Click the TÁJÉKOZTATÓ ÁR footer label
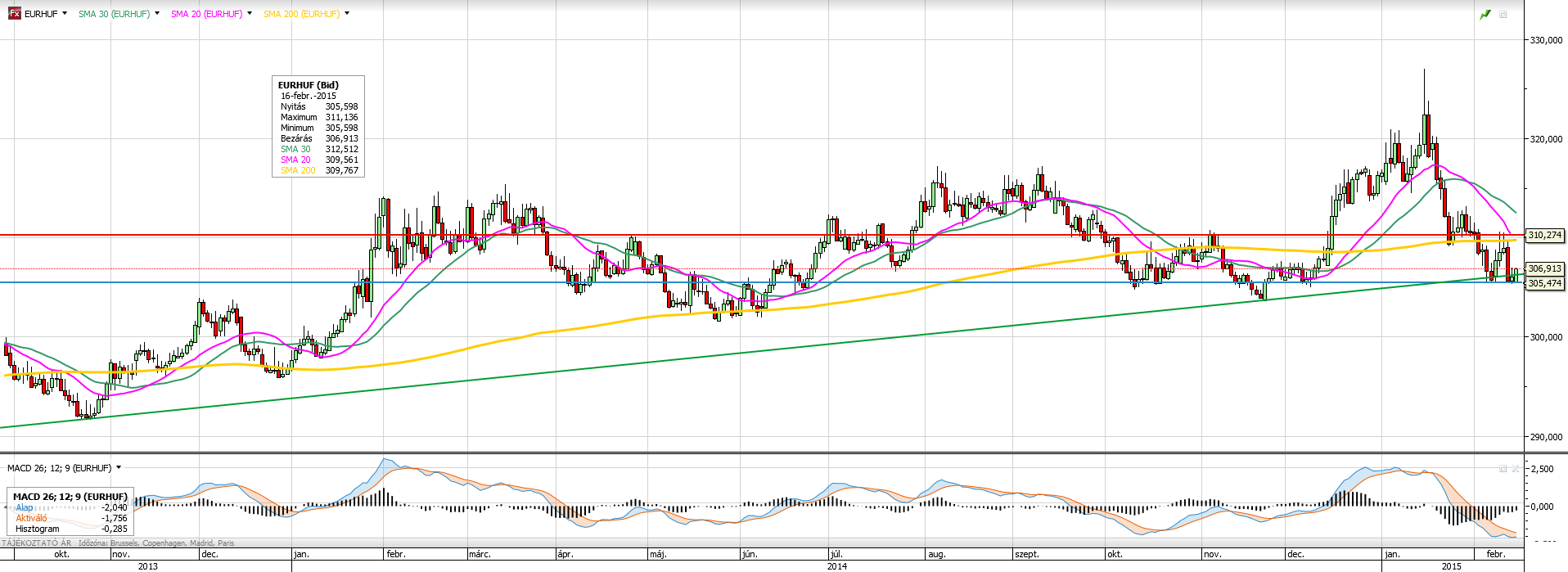This screenshot has width=1568, height=572. click(x=38, y=543)
